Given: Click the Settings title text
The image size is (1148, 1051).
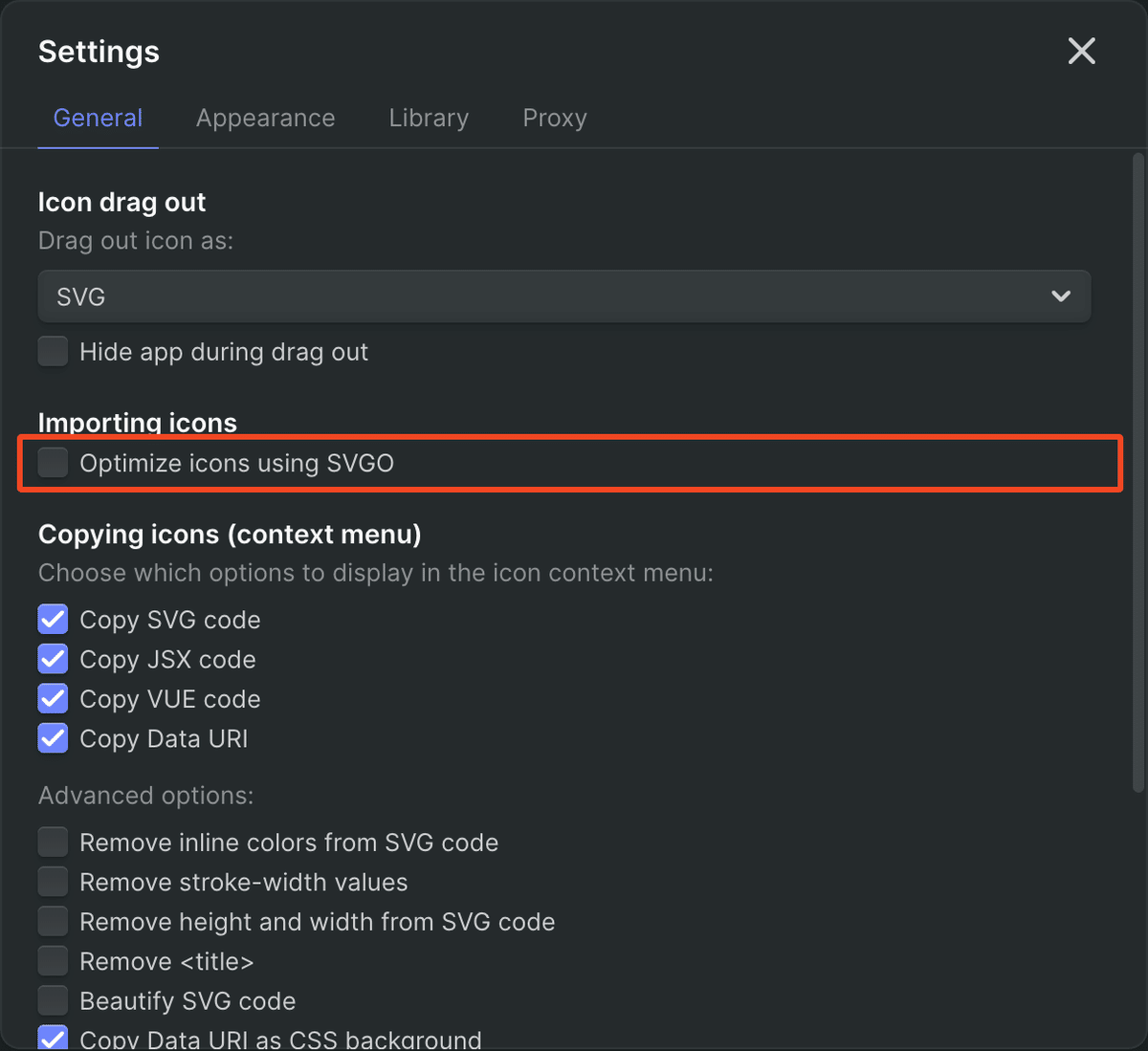Looking at the screenshot, I should tap(99, 52).
